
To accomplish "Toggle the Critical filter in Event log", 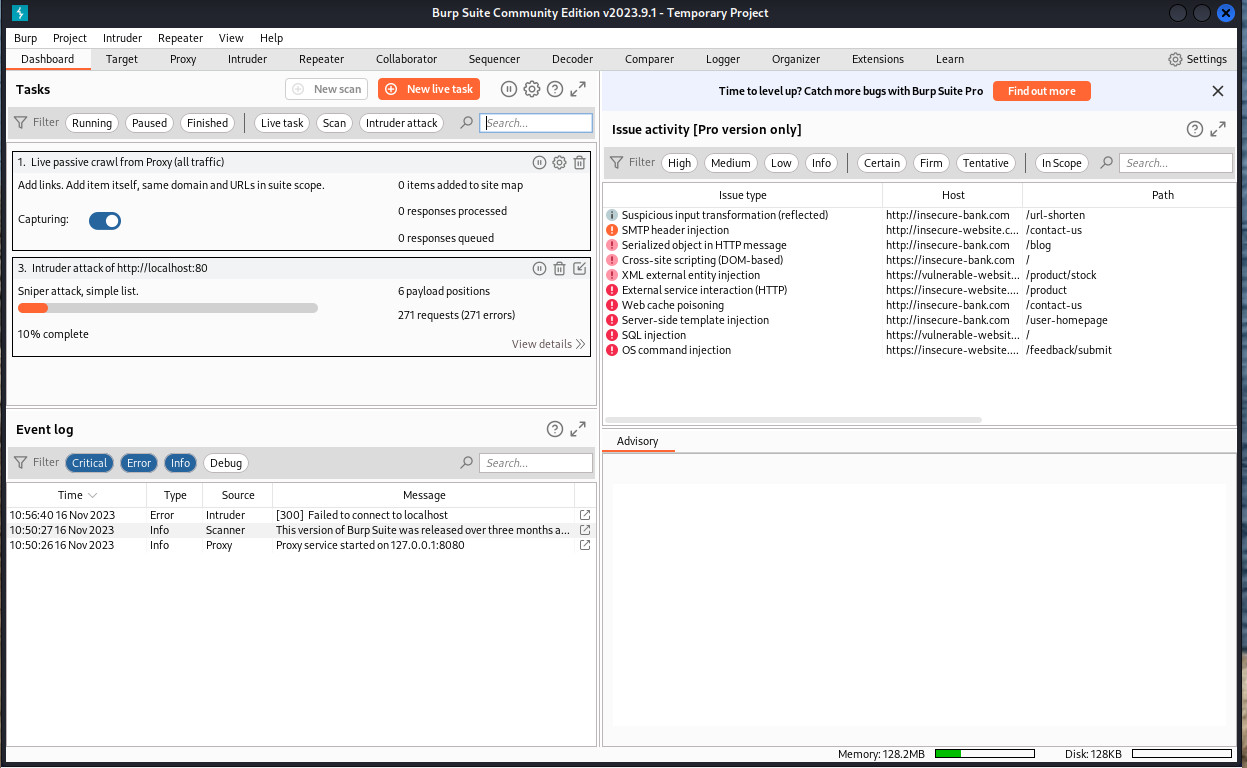I will (89, 462).
